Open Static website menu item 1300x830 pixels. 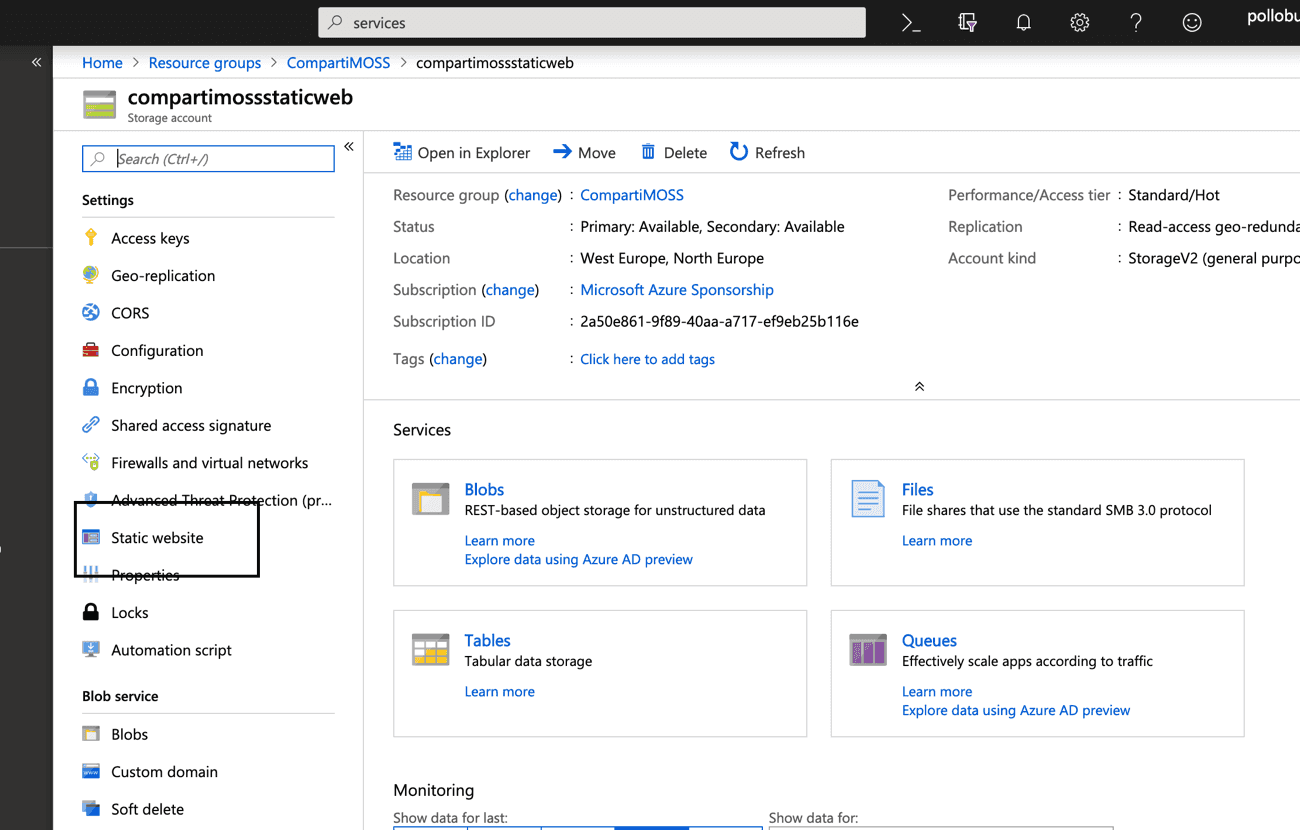click(157, 537)
